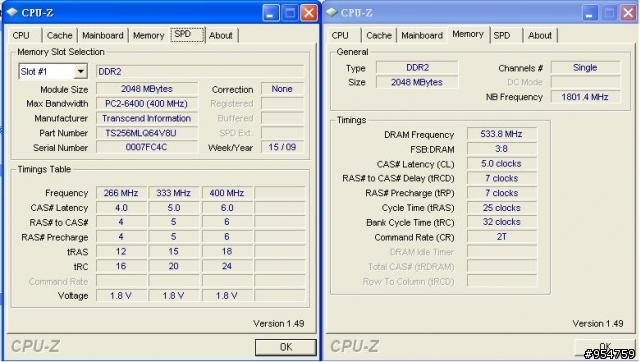Click RAS# to CAS# Delay (tRCD) value field
This screenshot has height=362, width=640.
point(502,178)
